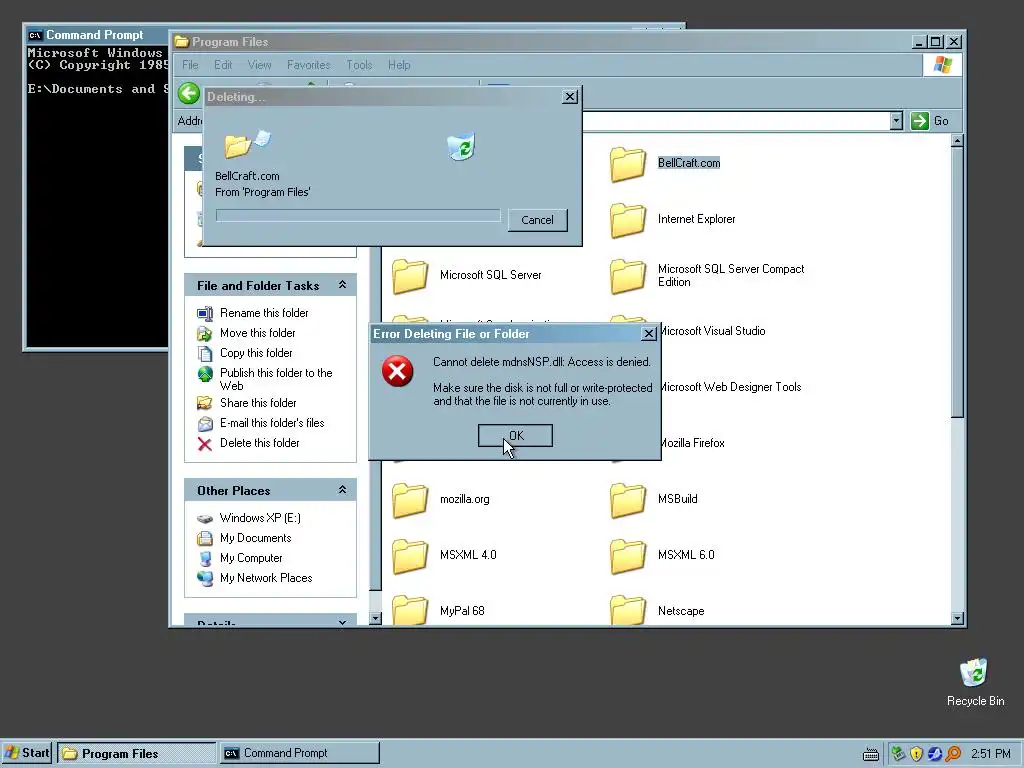Collapse the Other Places panel

[342, 490]
